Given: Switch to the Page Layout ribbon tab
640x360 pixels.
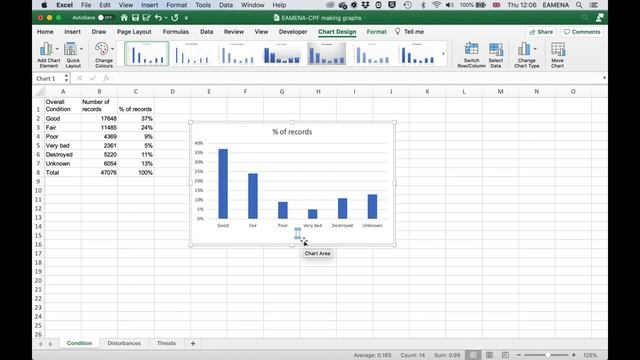Looking at the screenshot, I should pyautogui.click(x=134, y=31).
